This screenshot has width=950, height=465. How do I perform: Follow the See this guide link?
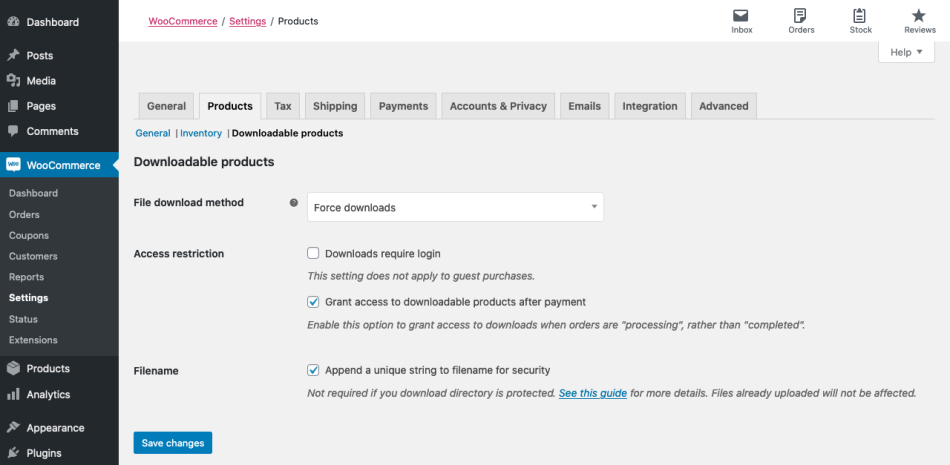[x=593, y=394]
